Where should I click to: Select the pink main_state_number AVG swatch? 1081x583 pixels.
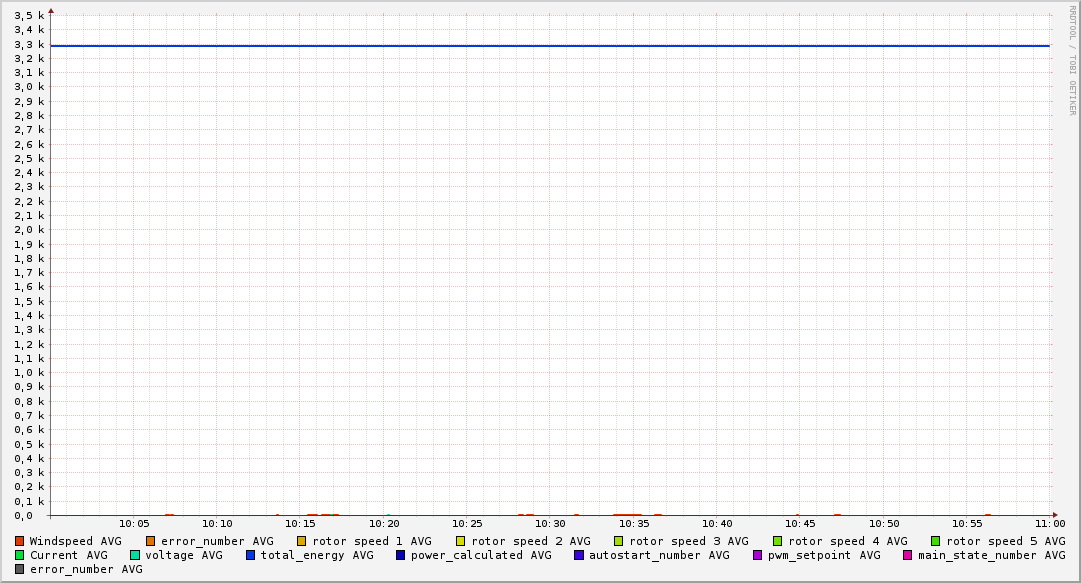pyautogui.click(x=908, y=555)
